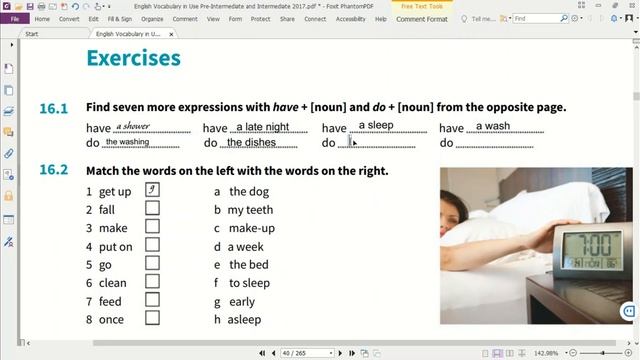Switch to facing pages view mode
640x360 pixels.
tap(510, 353)
